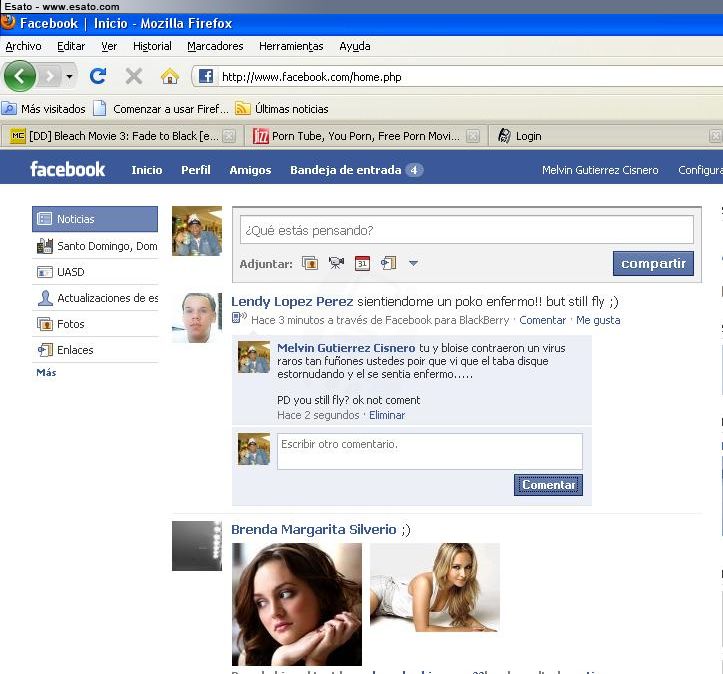Open the blonde woman photo in Brenda's post
The width and height of the screenshot is (723, 674).
[x=435, y=587]
